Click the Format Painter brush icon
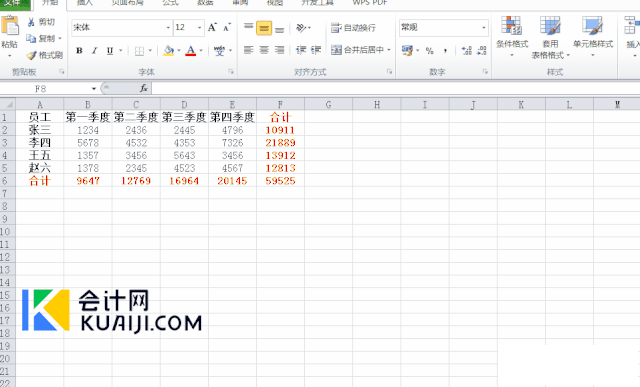 pos(31,55)
